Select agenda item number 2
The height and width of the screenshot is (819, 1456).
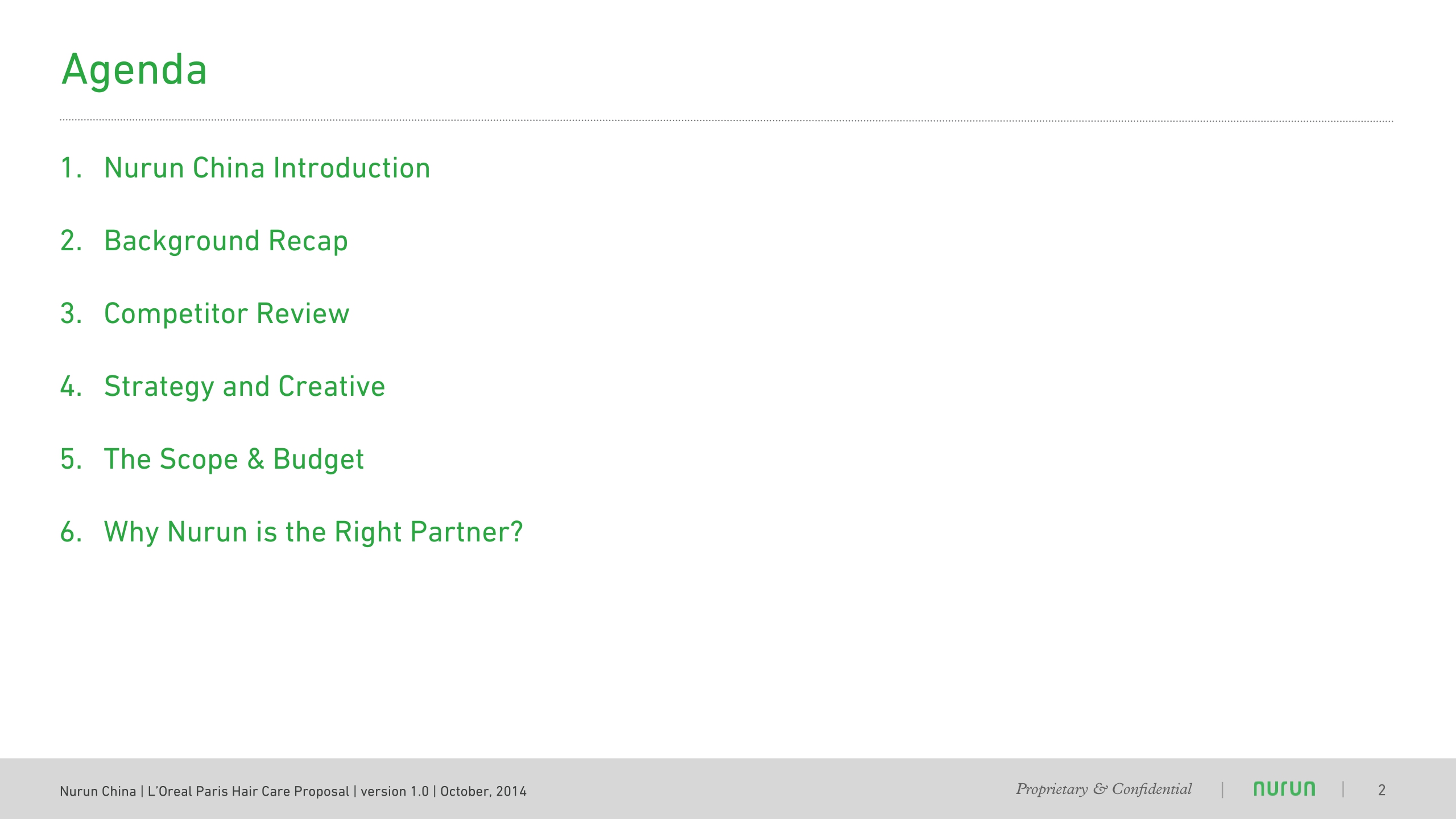68,240
